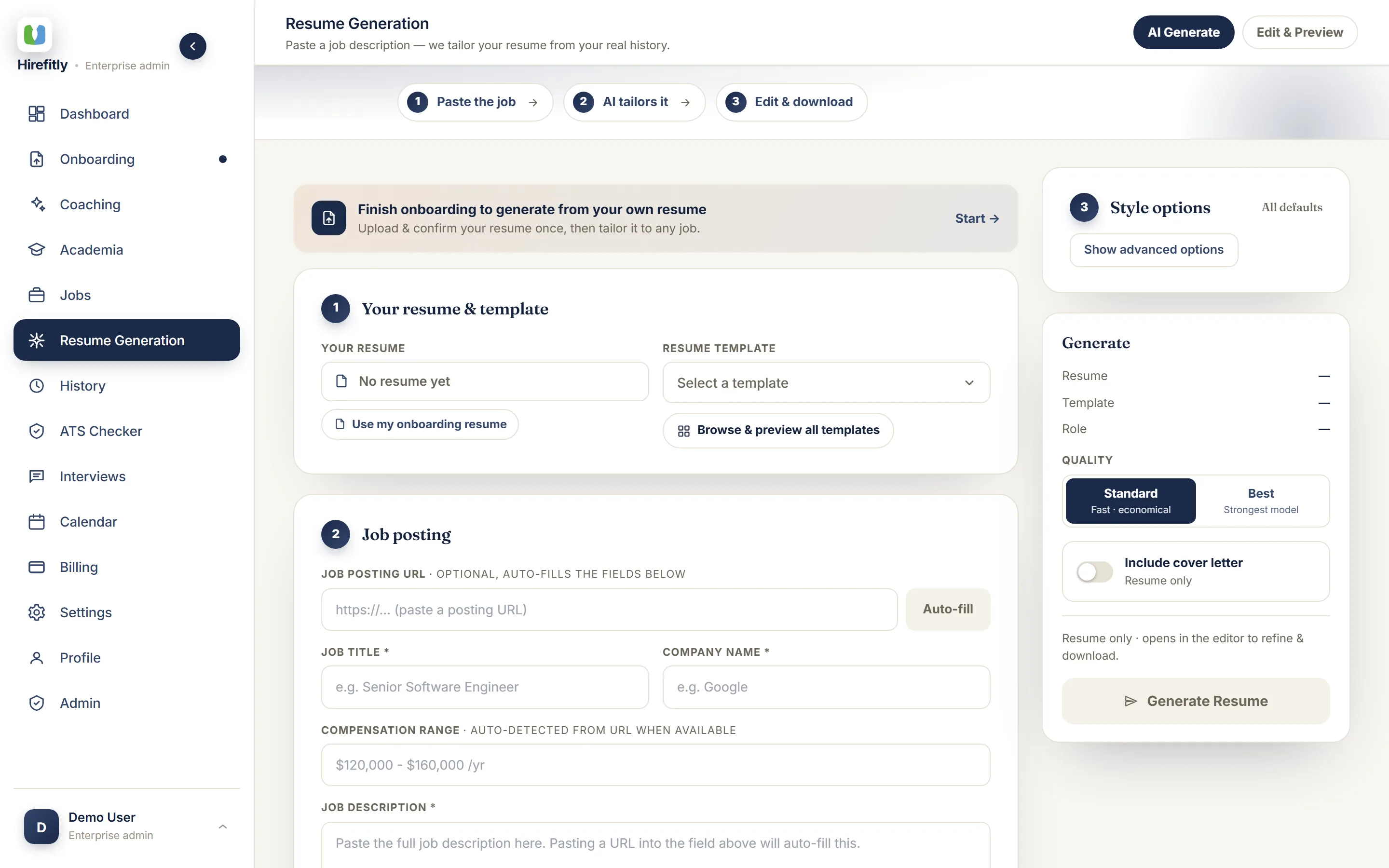Open the Jobs page

127,295
